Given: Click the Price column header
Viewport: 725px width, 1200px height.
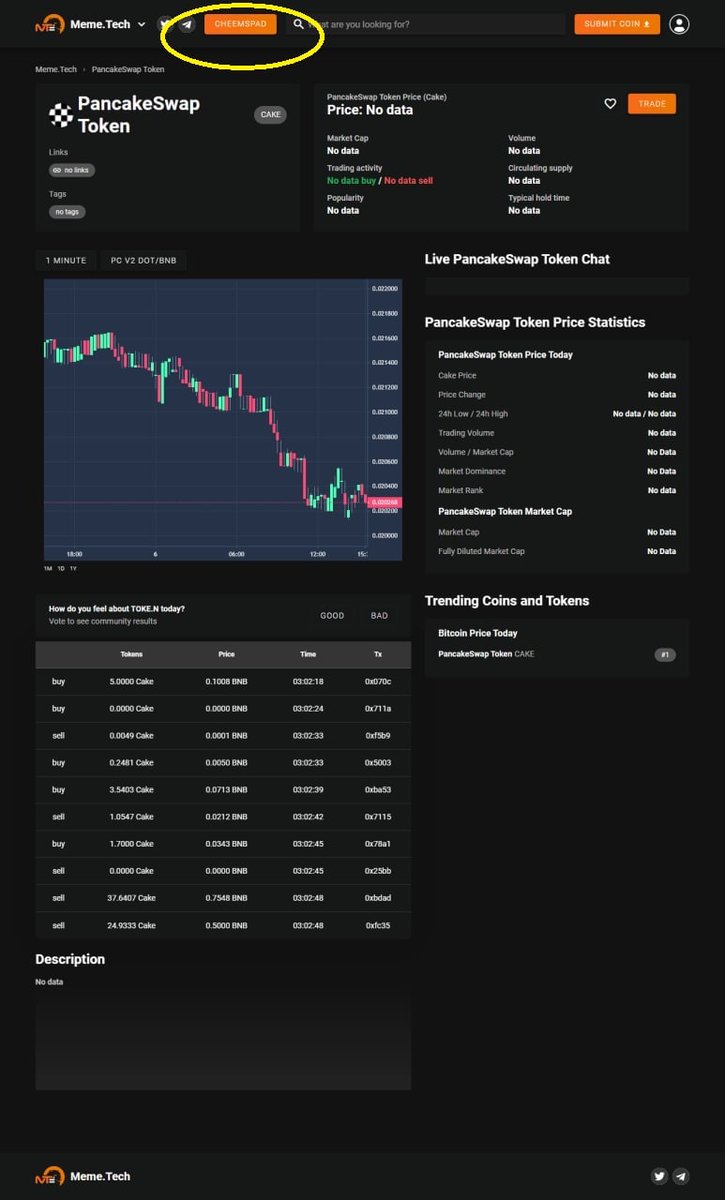Looking at the screenshot, I should coord(227,654).
